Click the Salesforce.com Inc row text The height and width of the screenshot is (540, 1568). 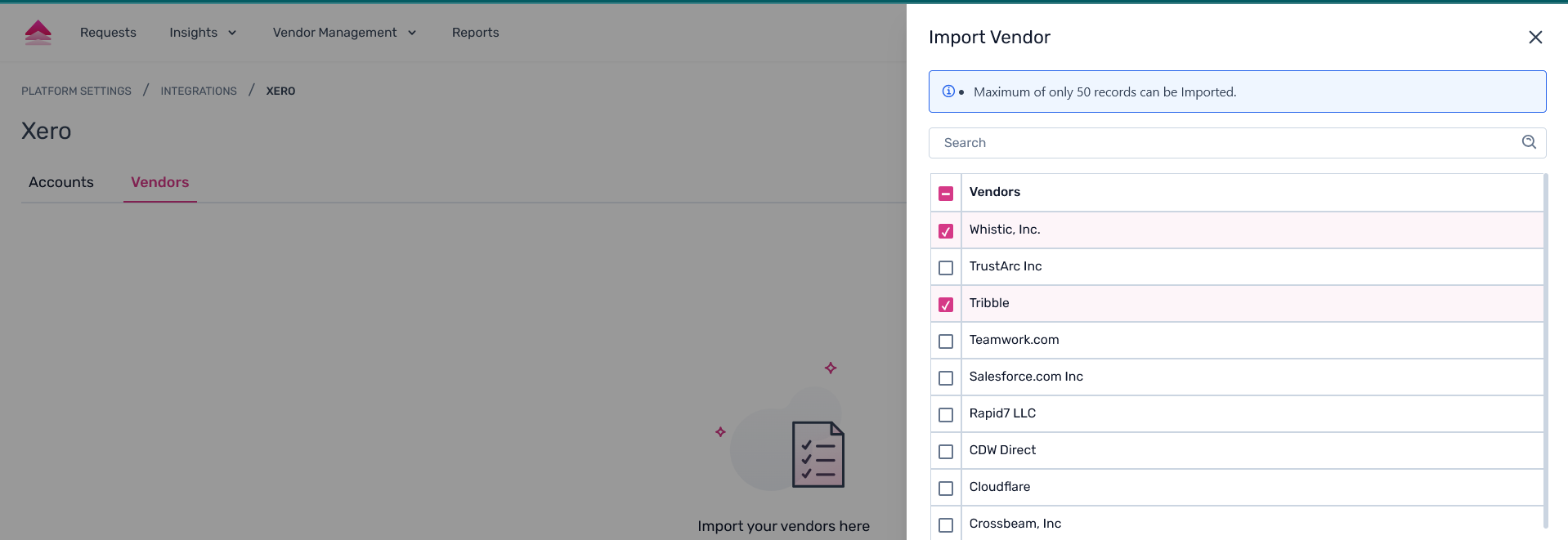[x=1026, y=377]
